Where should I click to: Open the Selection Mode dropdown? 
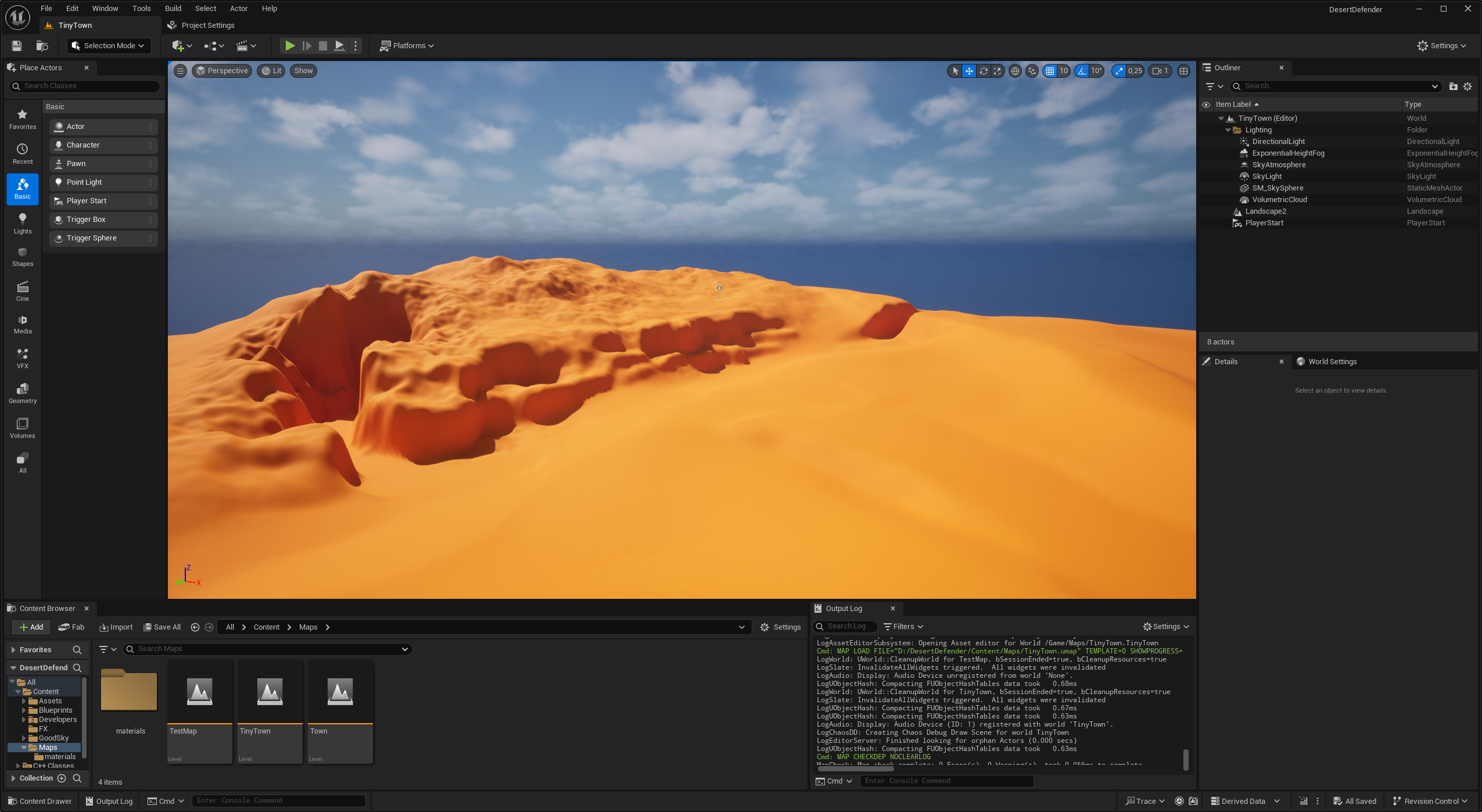coord(109,45)
